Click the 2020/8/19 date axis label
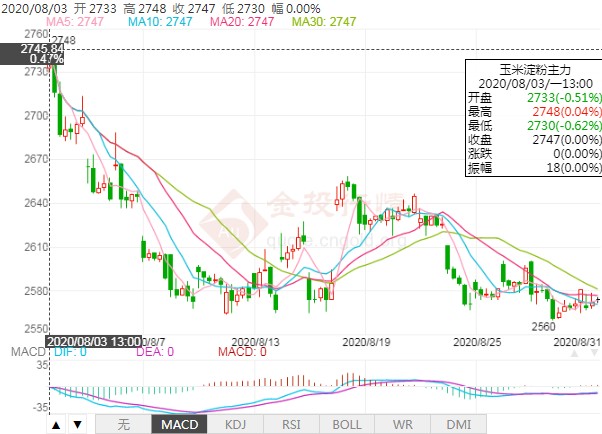The width and height of the screenshot is (602, 434). click(366, 342)
